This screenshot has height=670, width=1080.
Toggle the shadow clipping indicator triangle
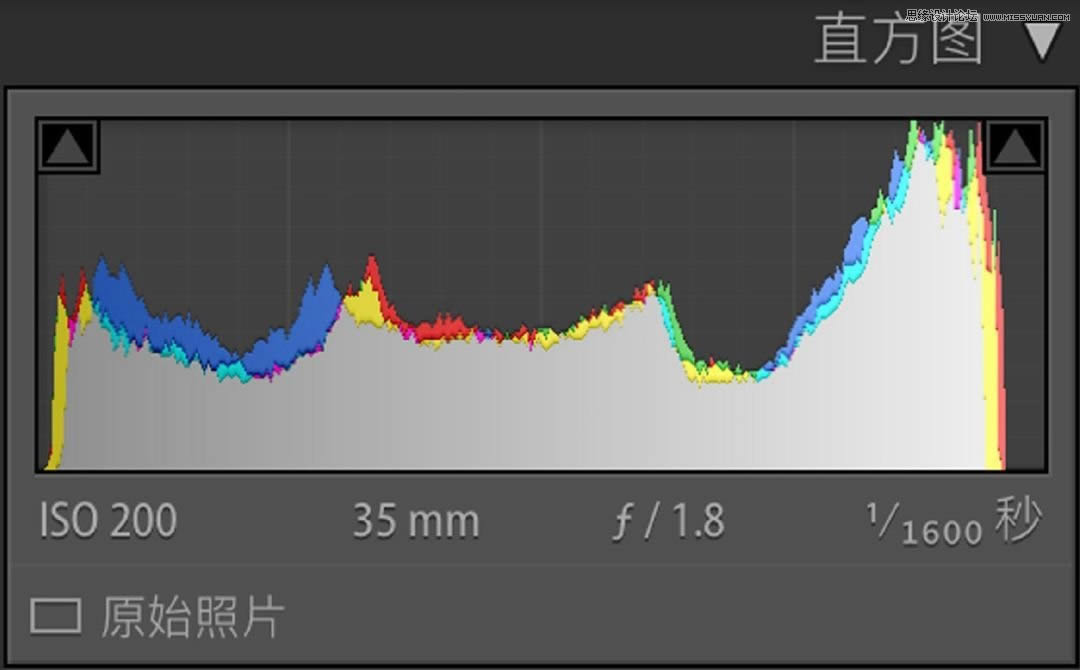pos(68,146)
